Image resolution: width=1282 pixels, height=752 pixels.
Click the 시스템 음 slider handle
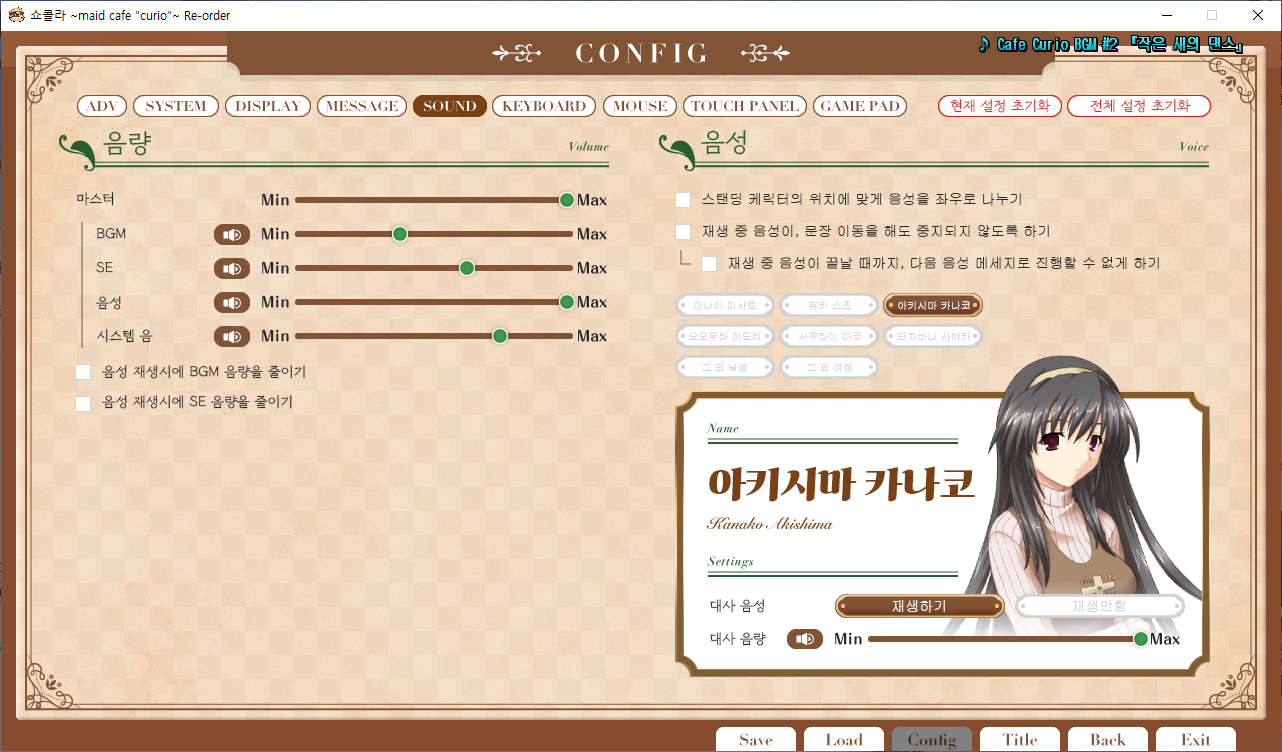click(x=500, y=336)
